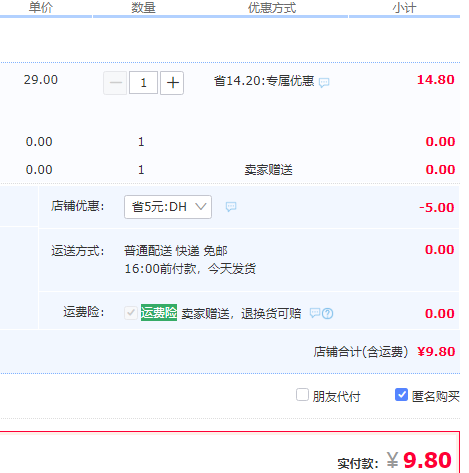The width and height of the screenshot is (469, 473).
Task: Click the chevron arrow in 店铺优惠 dropdown
Action: pos(201,207)
